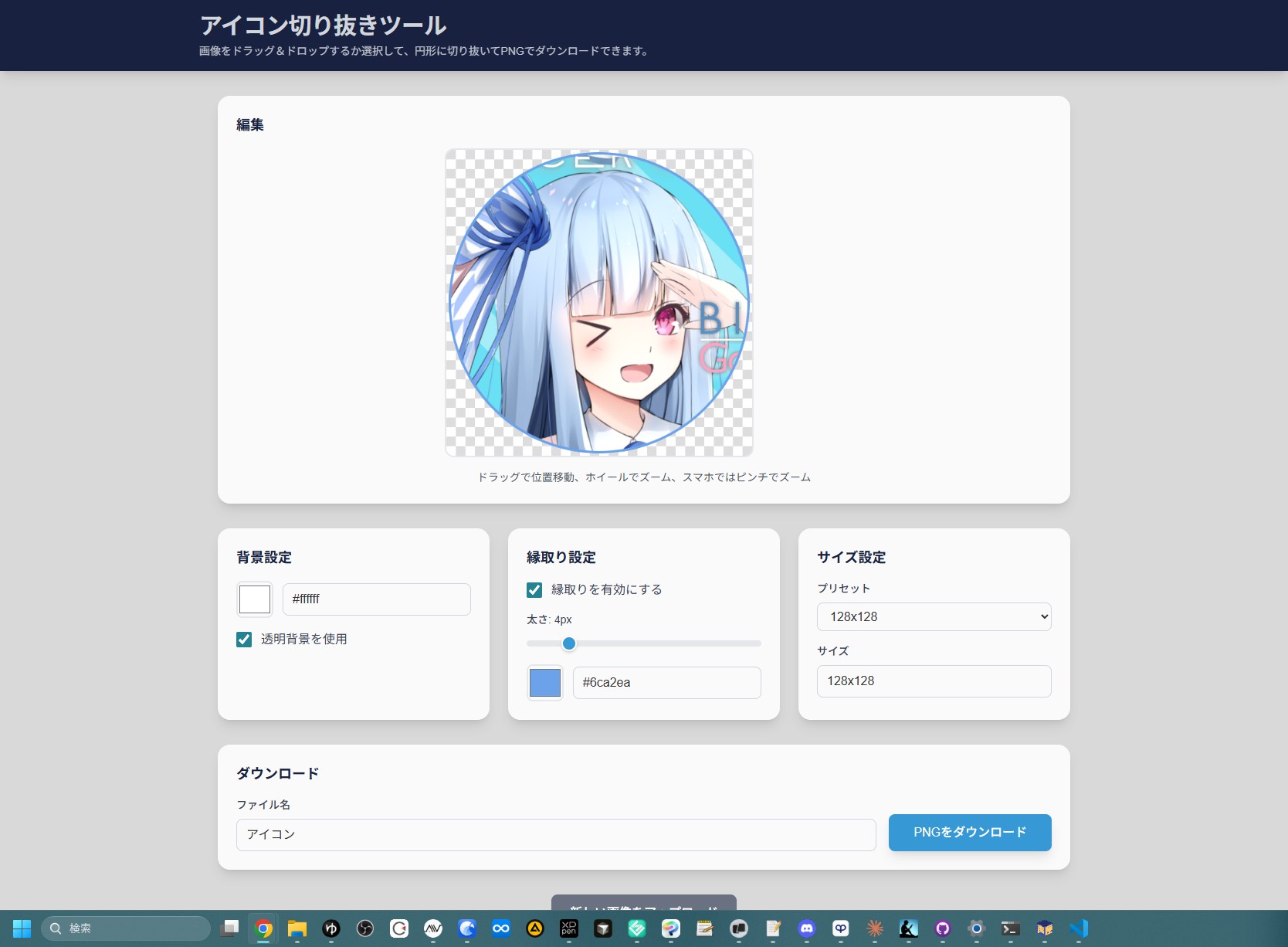Open the Paint 3D taskbar icon

[671, 928]
